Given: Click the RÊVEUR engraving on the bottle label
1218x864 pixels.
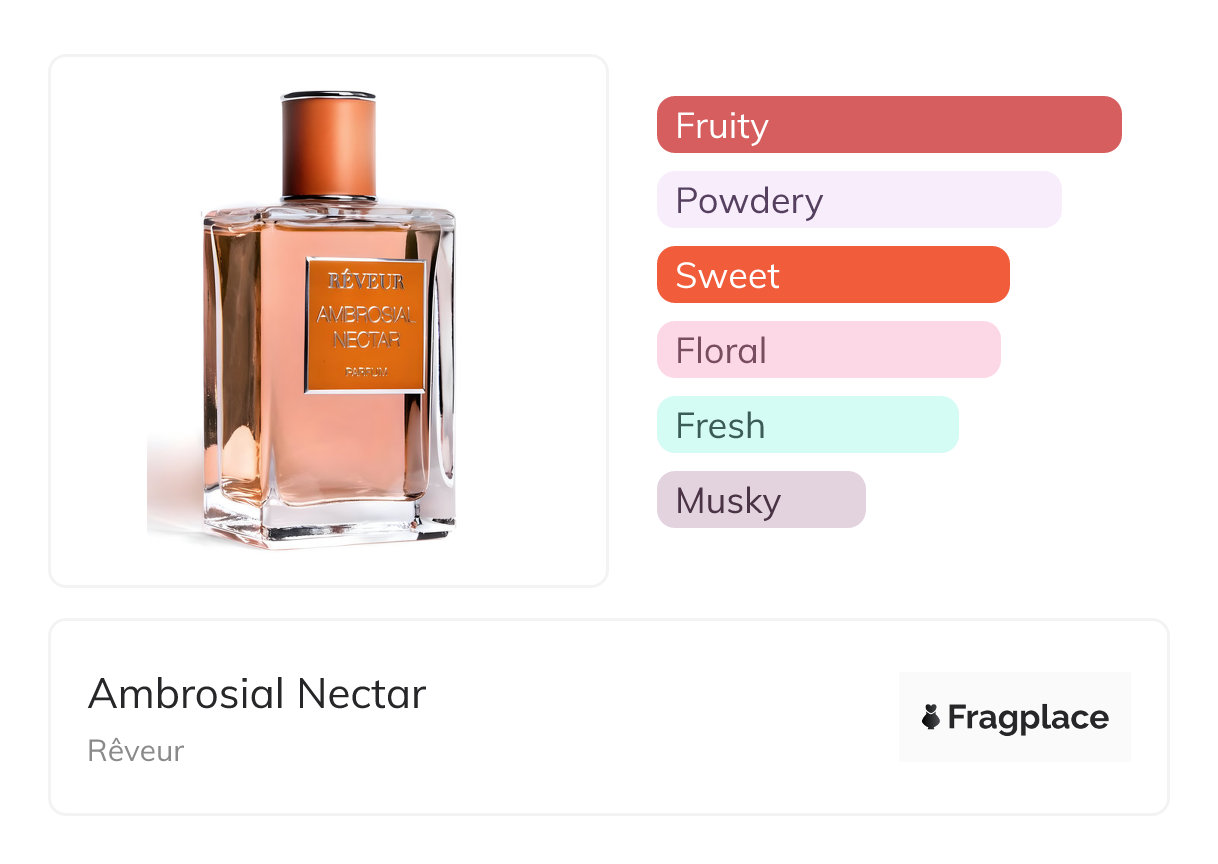Looking at the screenshot, I should [366, 281].
